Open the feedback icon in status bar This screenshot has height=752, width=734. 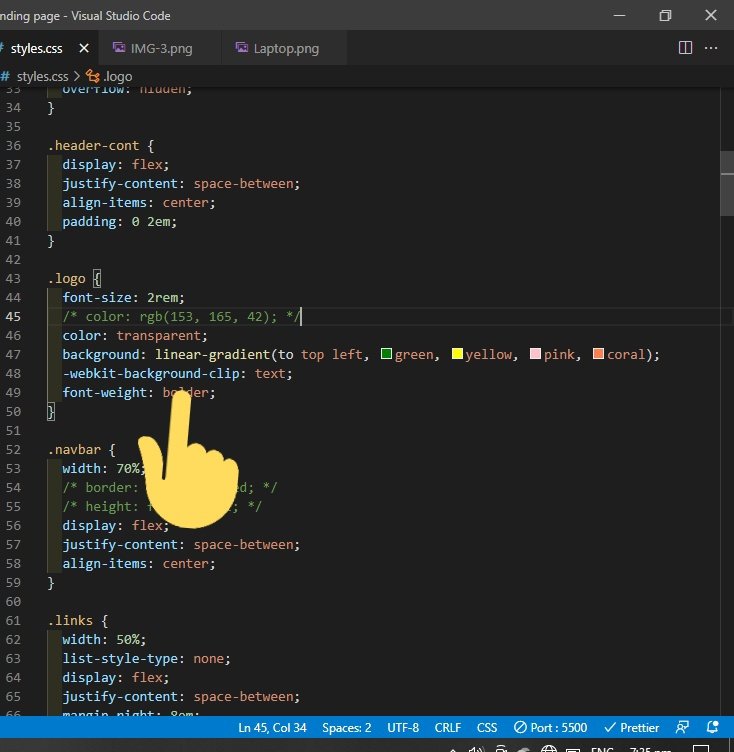coord(682,728)
